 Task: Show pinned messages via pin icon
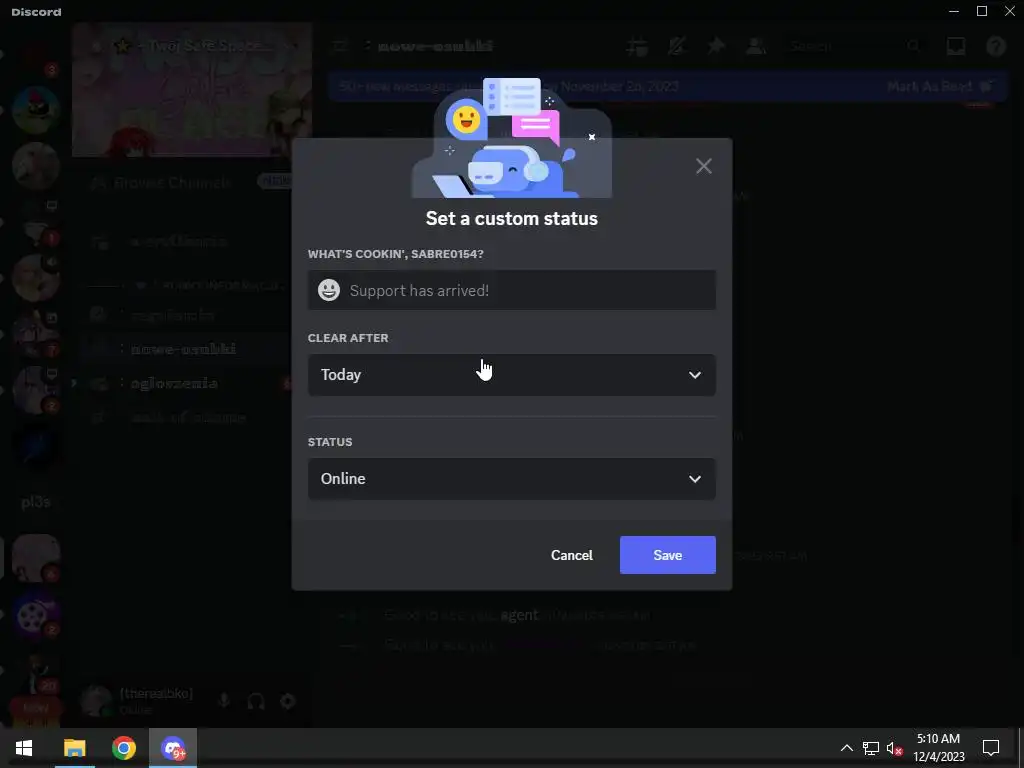tap(716, 46)
